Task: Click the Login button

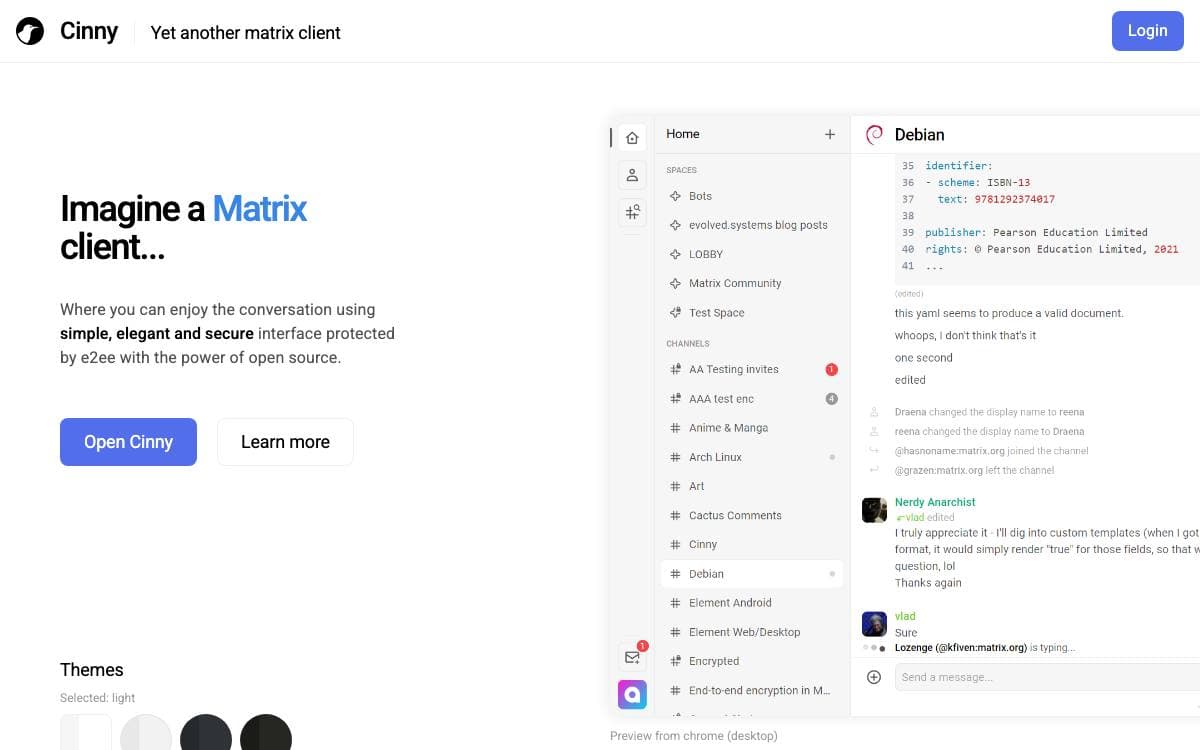Action: coord(1147,31)
